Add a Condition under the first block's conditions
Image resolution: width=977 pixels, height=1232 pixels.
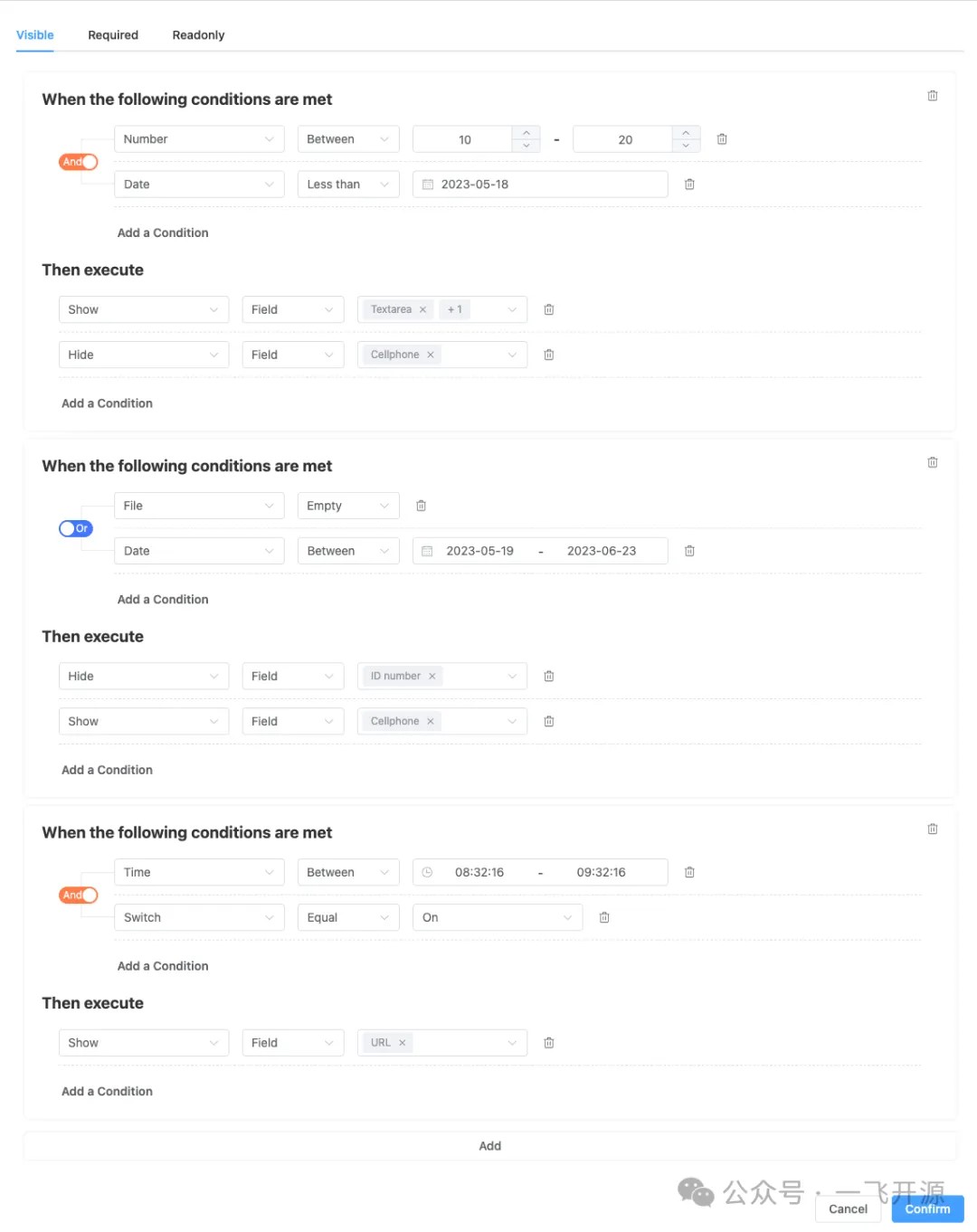click(x=163, y=232)
